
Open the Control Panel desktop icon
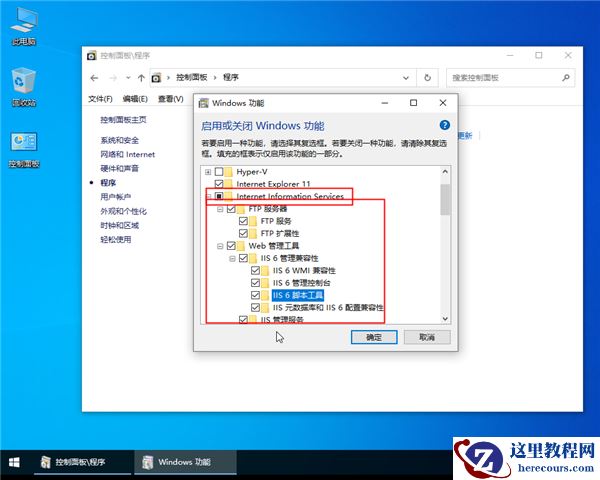click(x=24, y=150)
